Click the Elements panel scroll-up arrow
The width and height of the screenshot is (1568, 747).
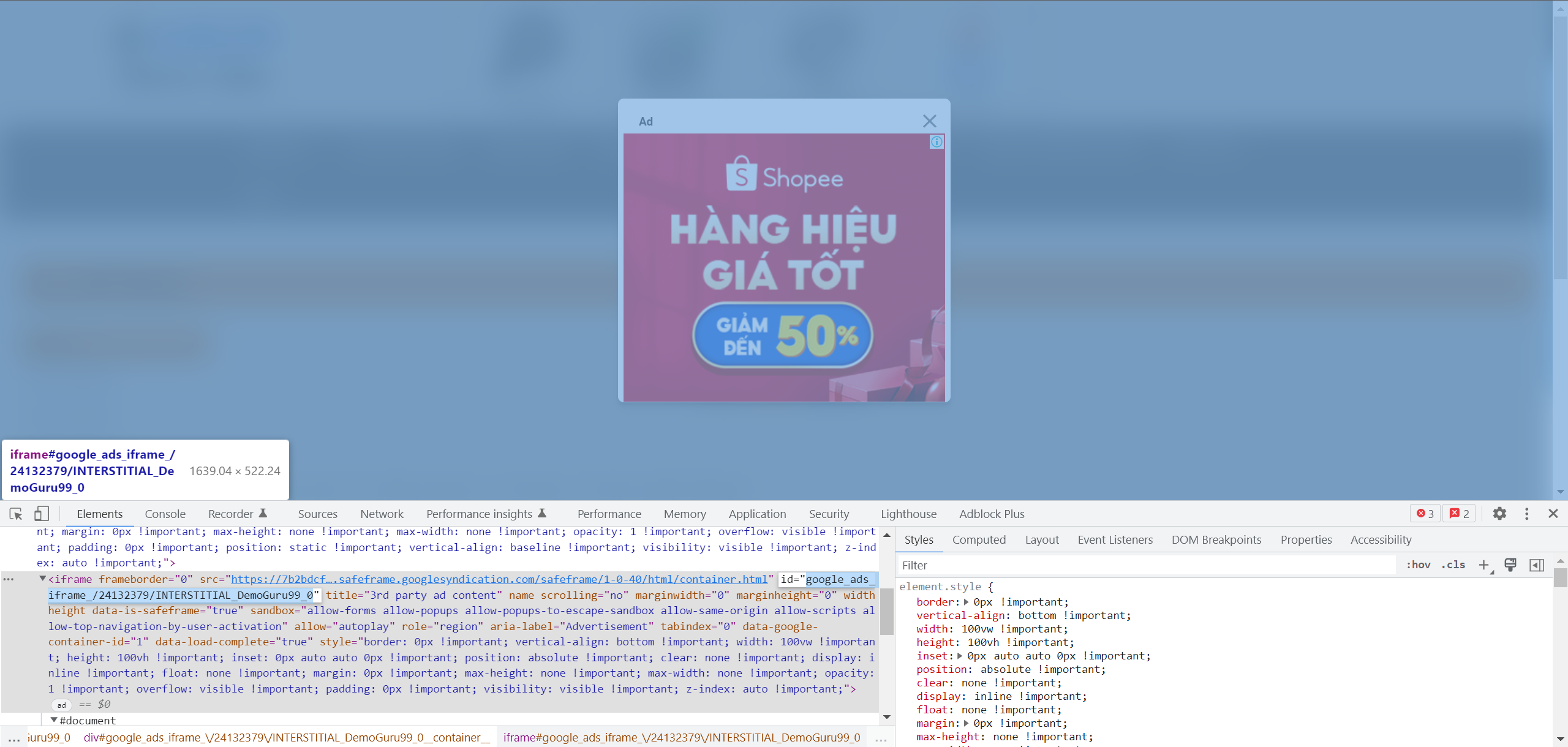point(886,535)
